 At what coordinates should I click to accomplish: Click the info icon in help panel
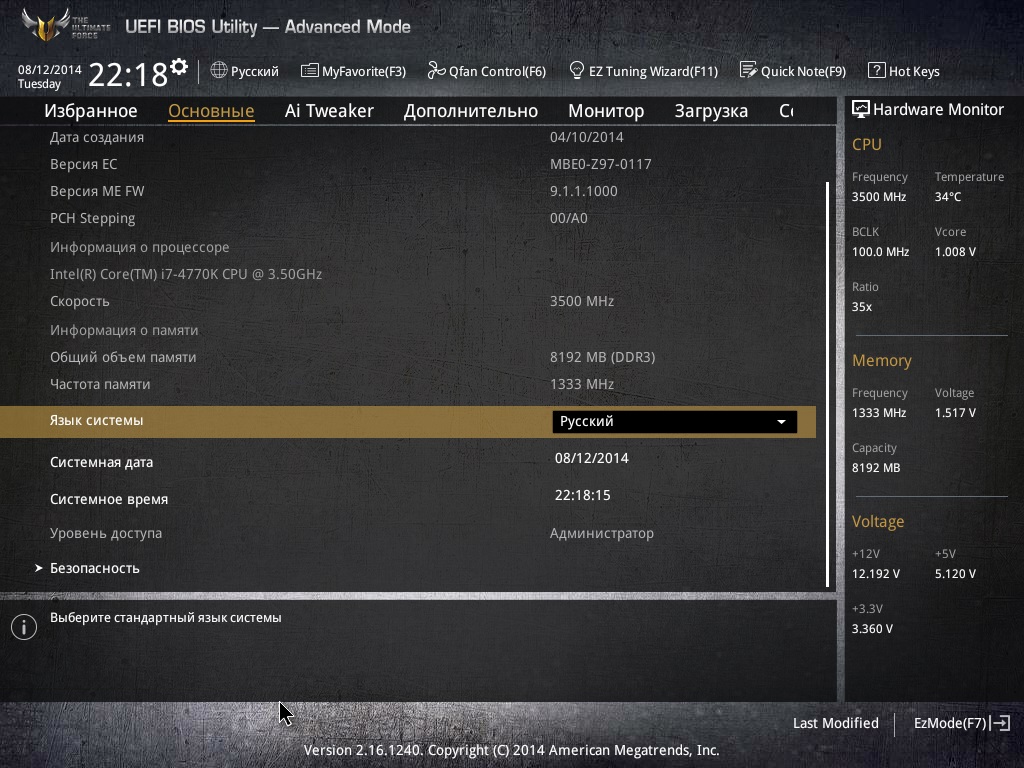point(24,627)
